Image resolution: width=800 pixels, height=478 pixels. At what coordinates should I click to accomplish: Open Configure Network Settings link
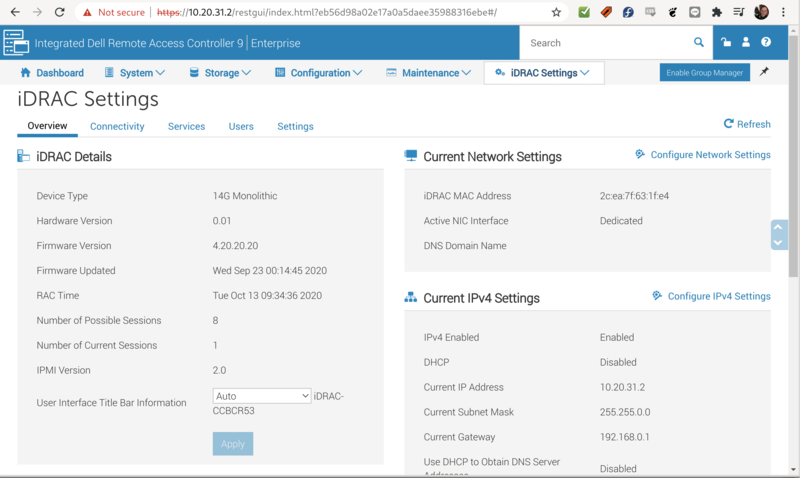[703, 155]
